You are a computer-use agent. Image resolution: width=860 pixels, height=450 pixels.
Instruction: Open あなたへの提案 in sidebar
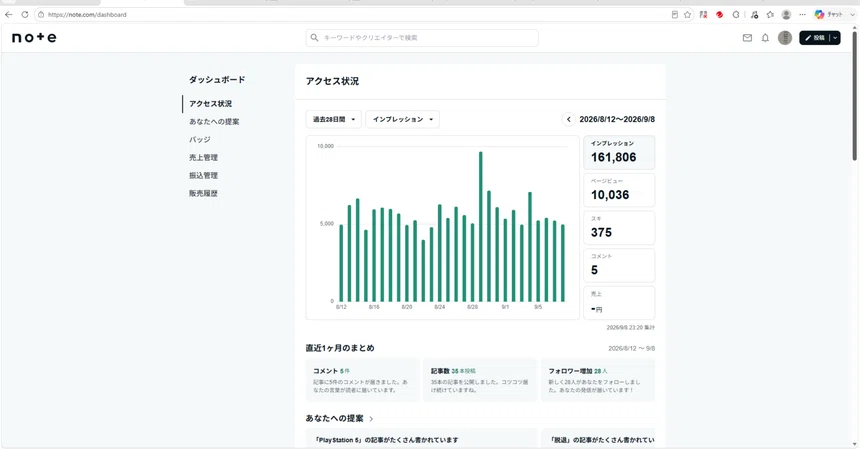click(x=214, y=122)
